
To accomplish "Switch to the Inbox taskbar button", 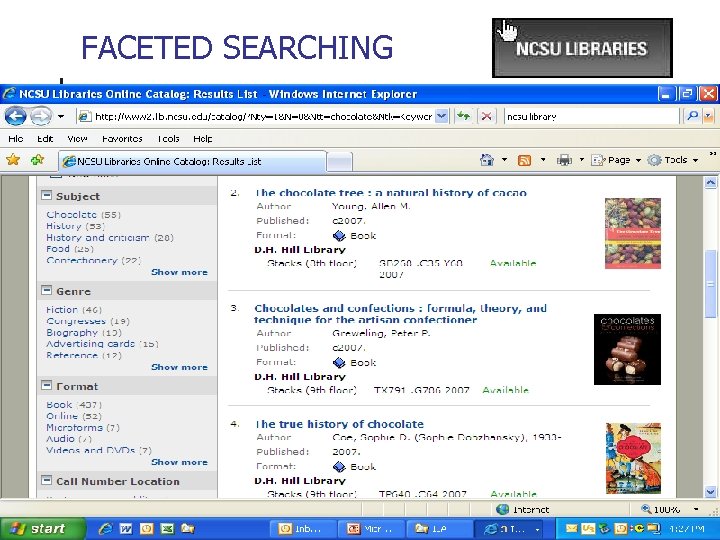I will coord(302,529).
